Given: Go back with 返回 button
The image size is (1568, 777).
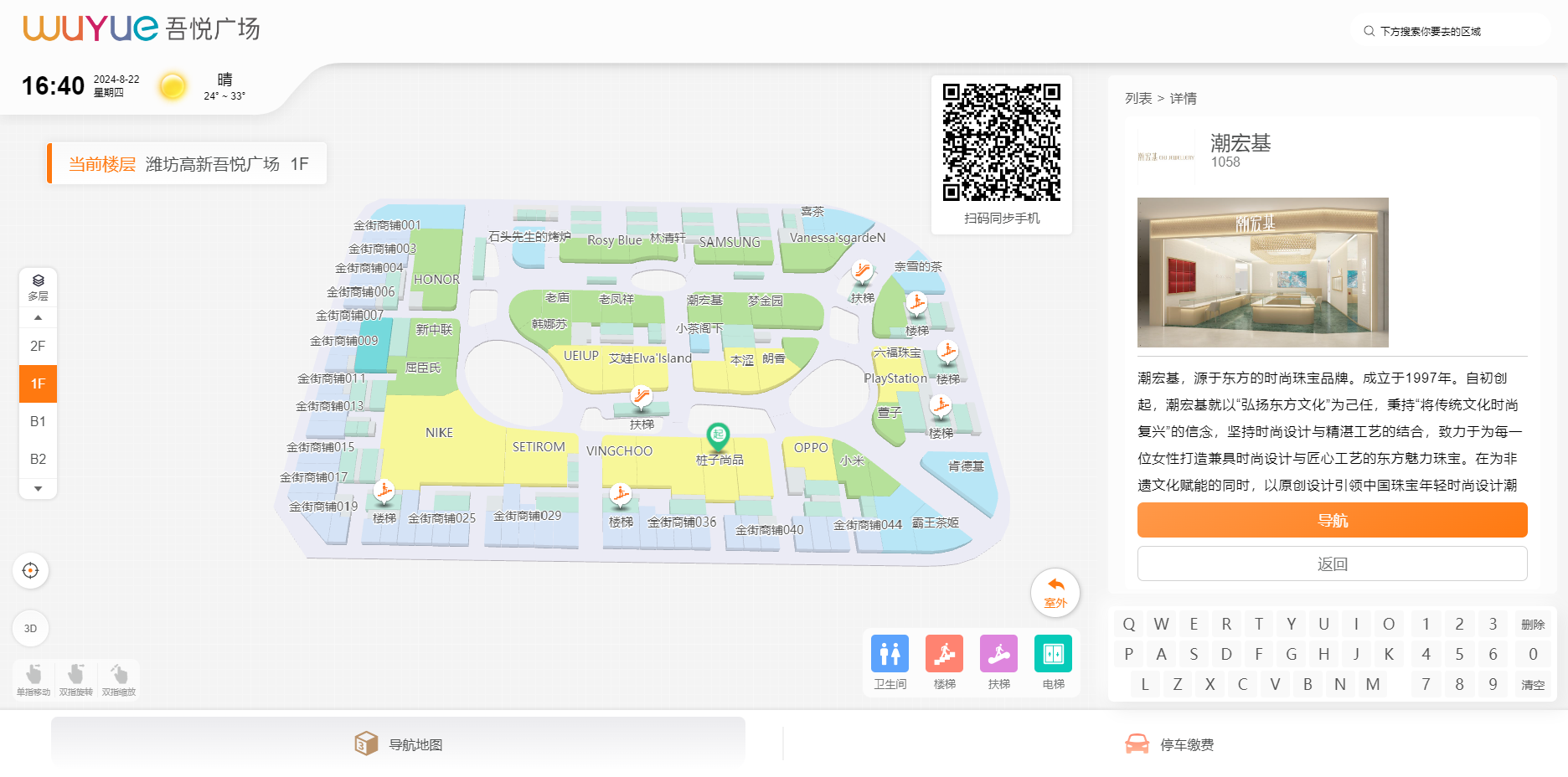Looking at the screenshot, I should pos(1332,563).
